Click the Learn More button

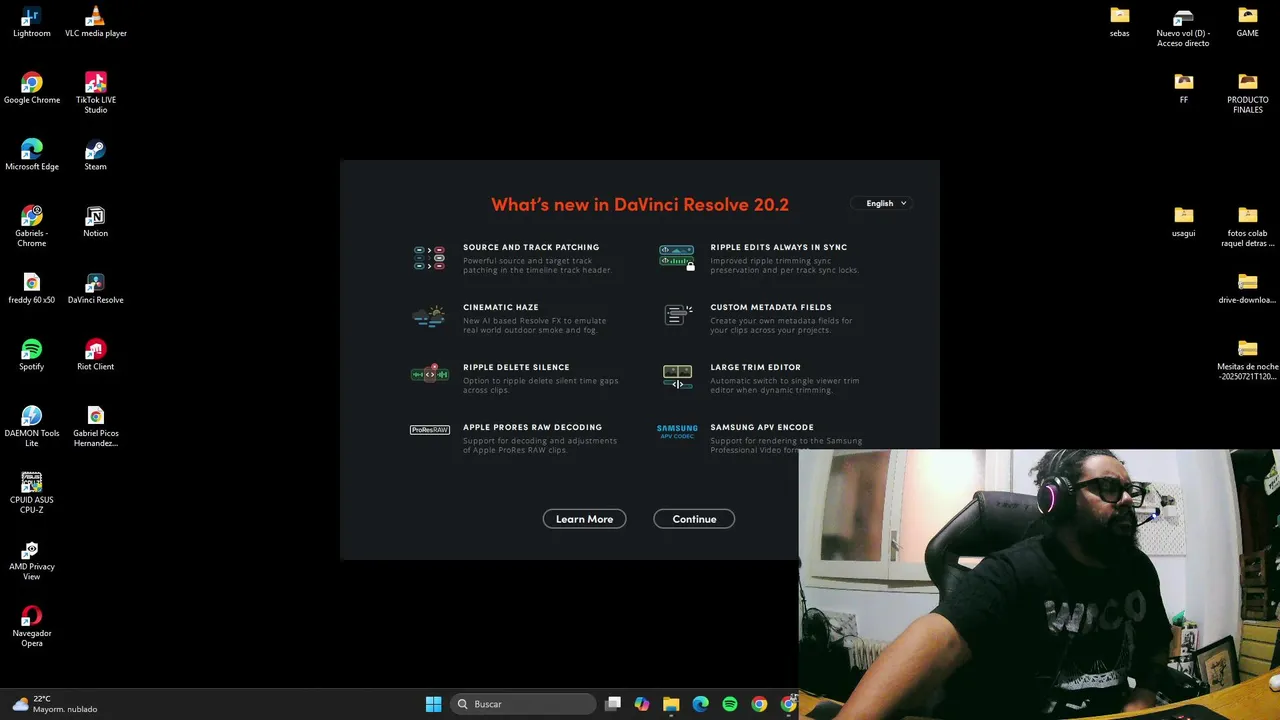584,519
